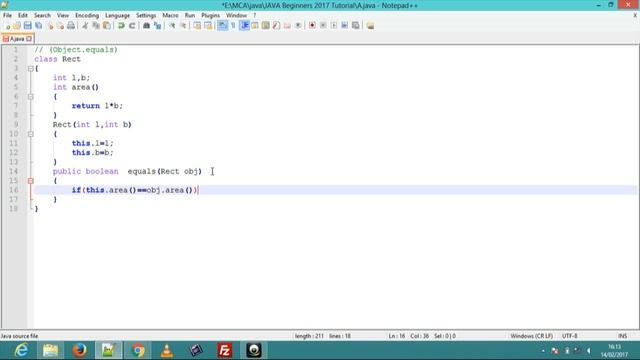Image resolution: width=640 pixels, height=360 pixels.
Task: Open Find with the binoculars icon
Action: [x=146, y=26]
